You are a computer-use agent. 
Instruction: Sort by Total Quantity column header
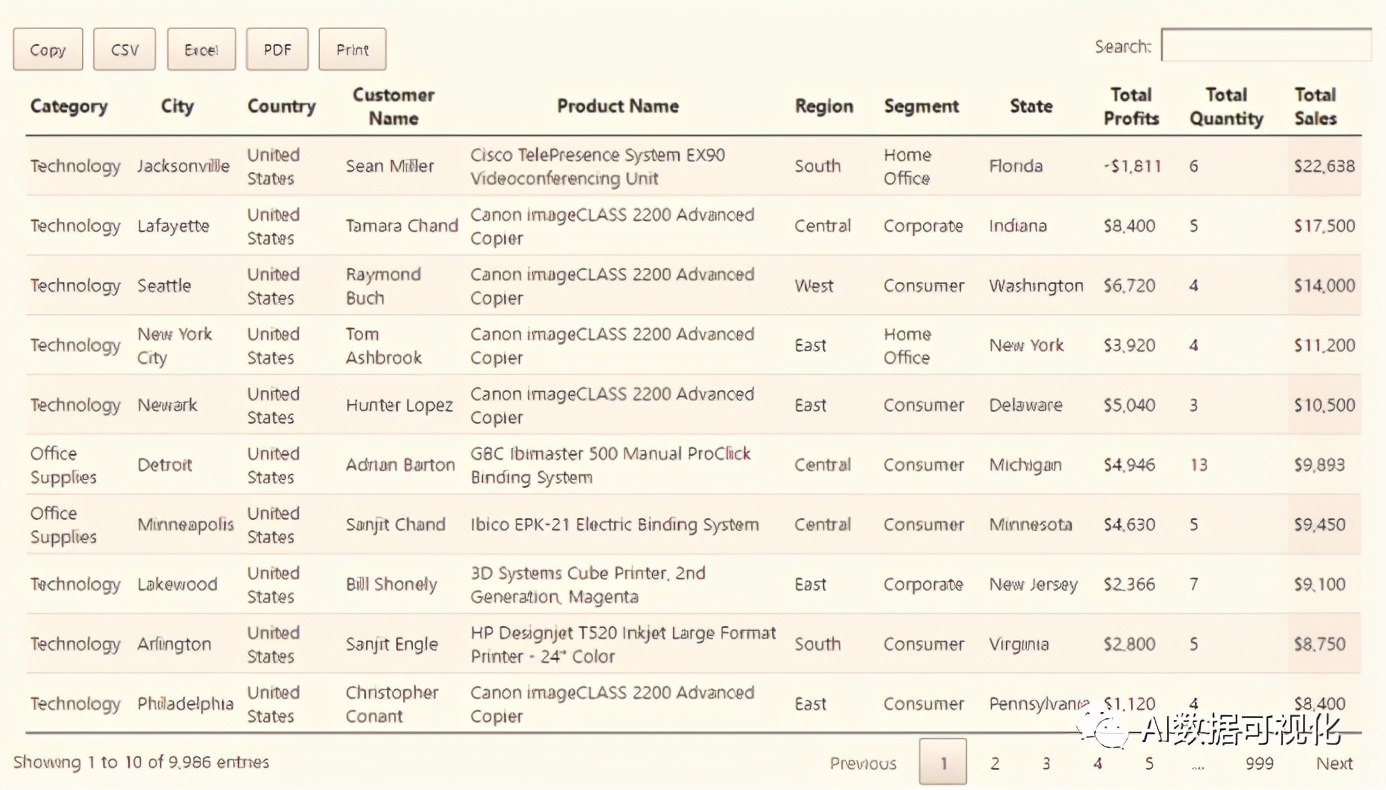1226,107
